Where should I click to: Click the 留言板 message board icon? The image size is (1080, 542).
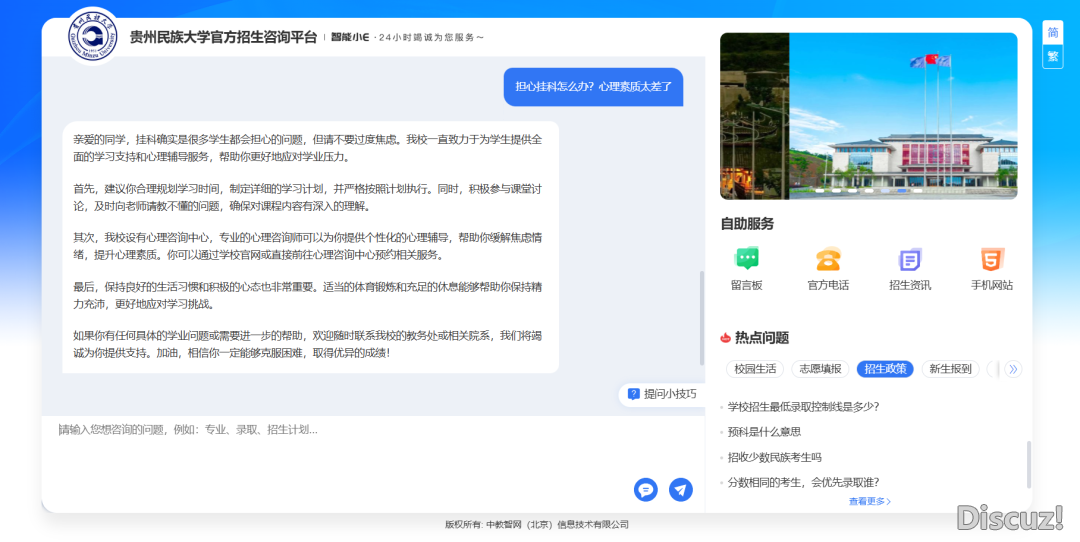746,260
